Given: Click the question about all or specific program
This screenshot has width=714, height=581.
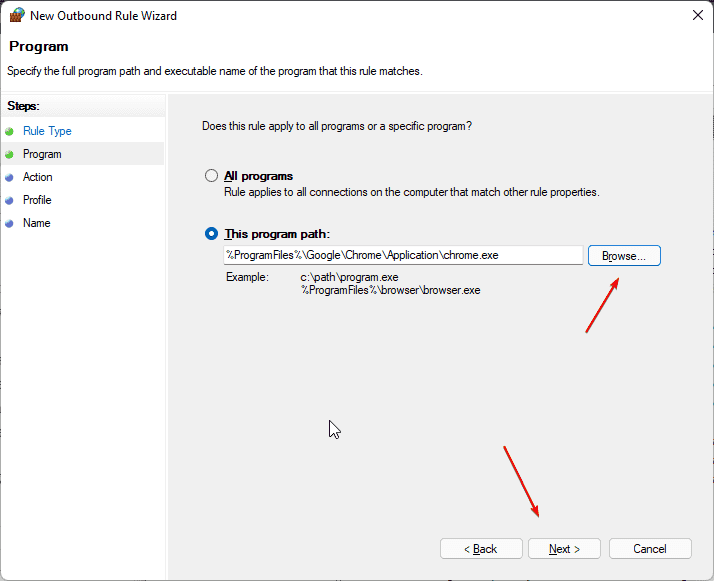Looking at the screenshot, I should pyautogui.click(x=337, y=126).
